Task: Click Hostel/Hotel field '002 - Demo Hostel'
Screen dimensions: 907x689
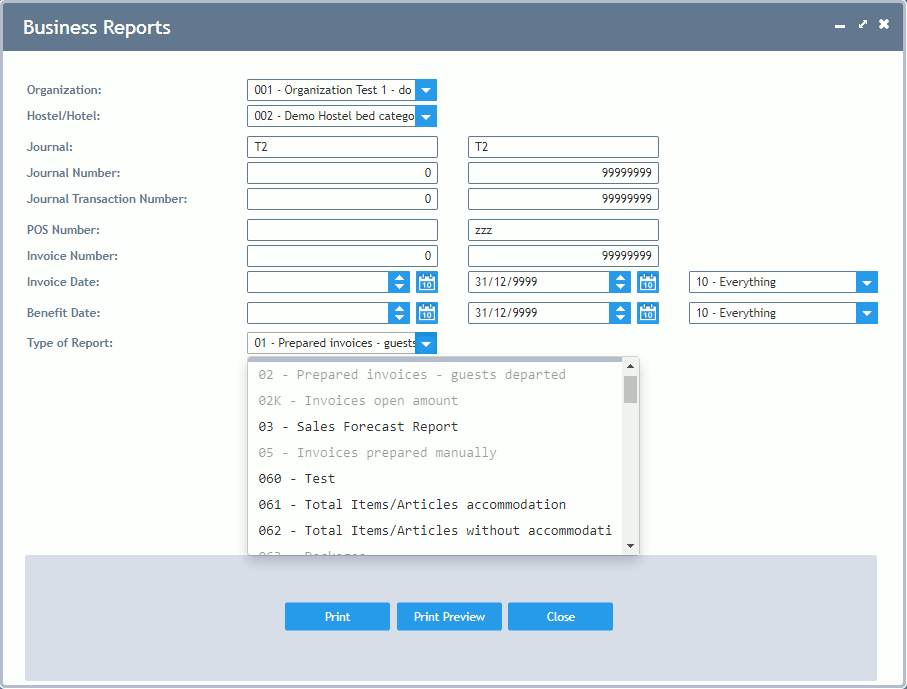Action: point(331,116)
